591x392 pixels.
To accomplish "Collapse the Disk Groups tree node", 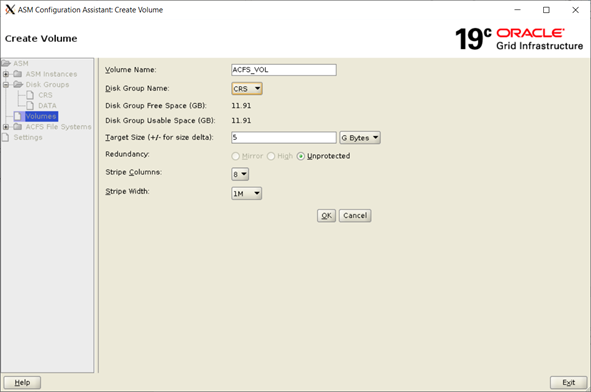I will coord(6,84).
